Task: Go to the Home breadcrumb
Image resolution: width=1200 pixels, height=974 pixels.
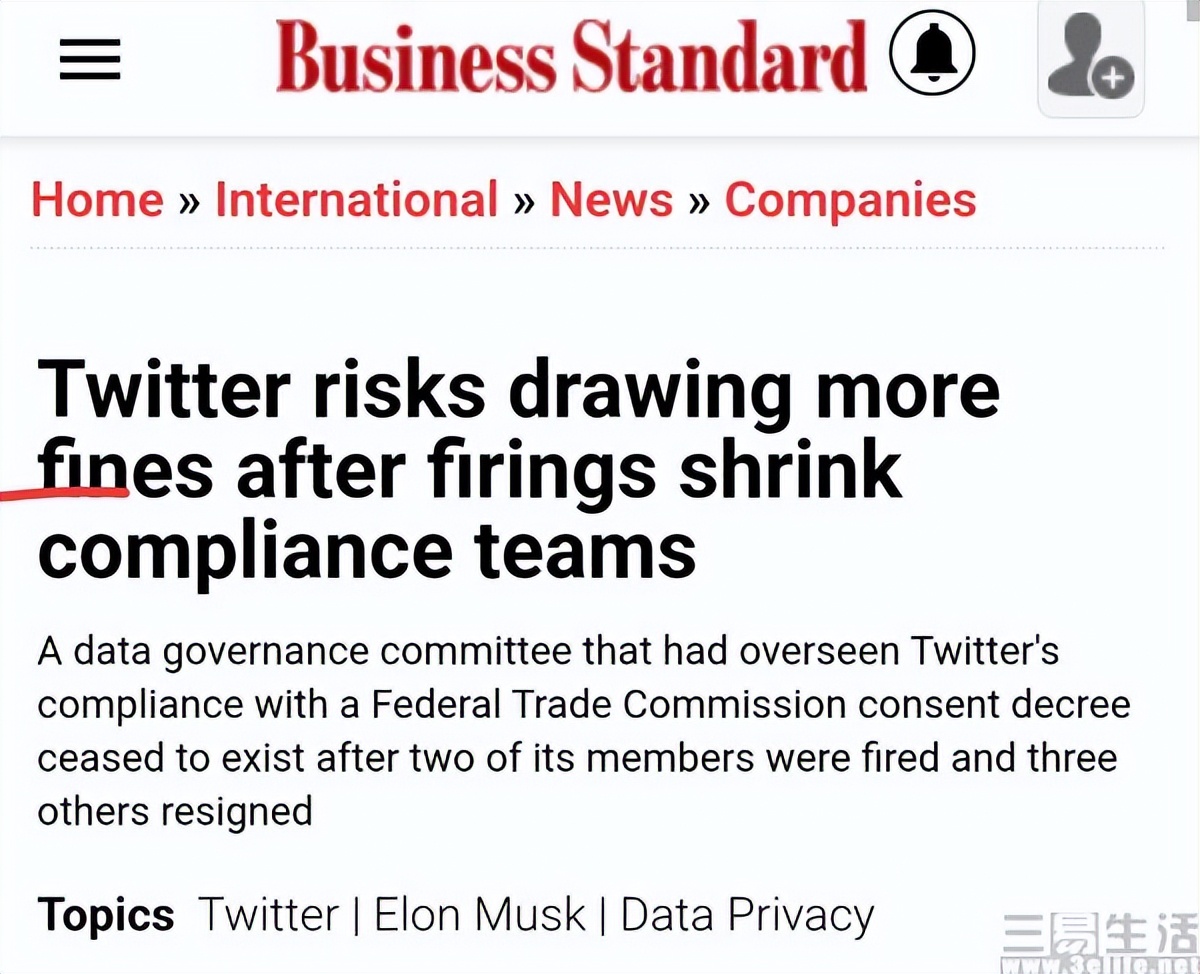Action: [x=97, y=199]
